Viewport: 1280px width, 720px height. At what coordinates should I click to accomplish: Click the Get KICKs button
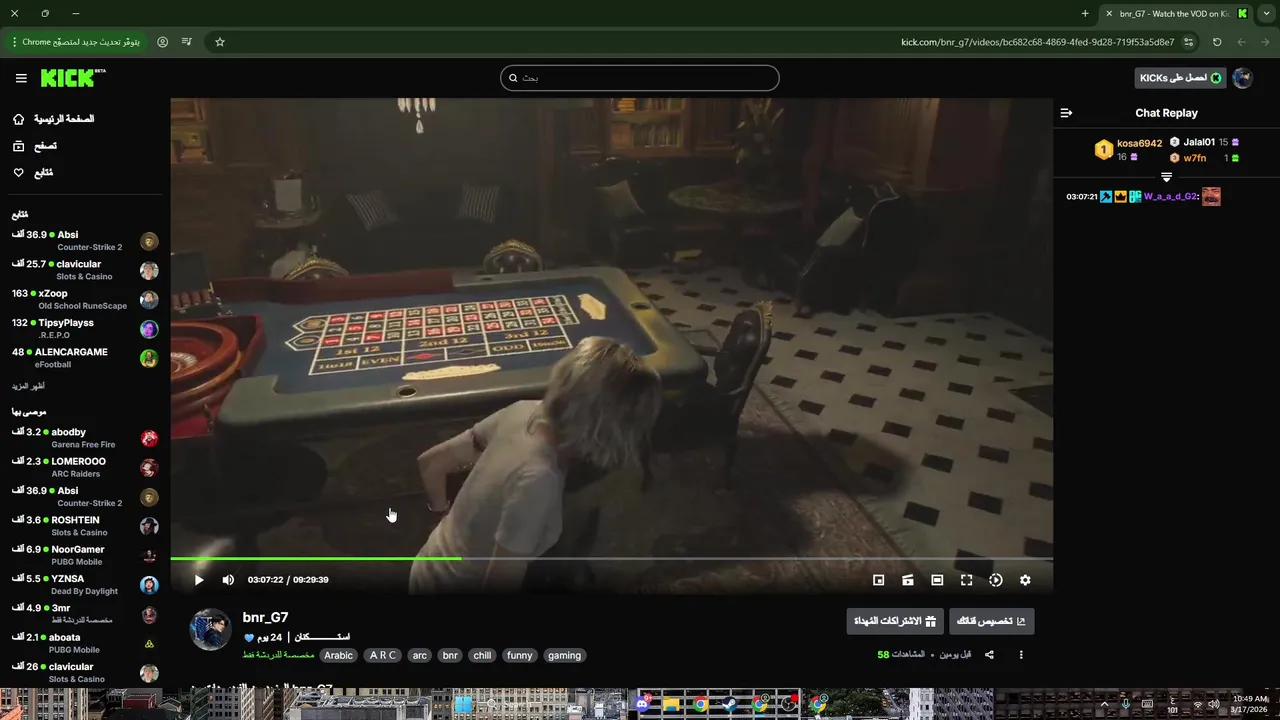coord(1180,78)
